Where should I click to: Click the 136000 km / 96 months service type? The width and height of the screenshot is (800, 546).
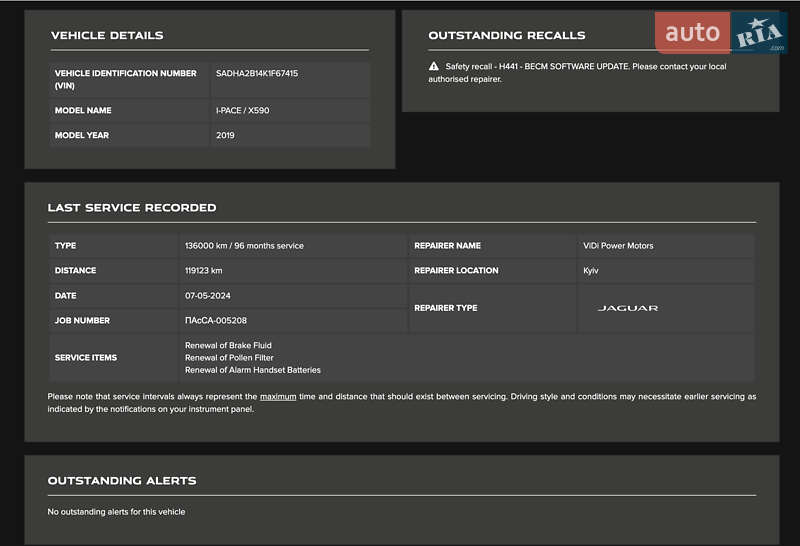click(244, 246)
